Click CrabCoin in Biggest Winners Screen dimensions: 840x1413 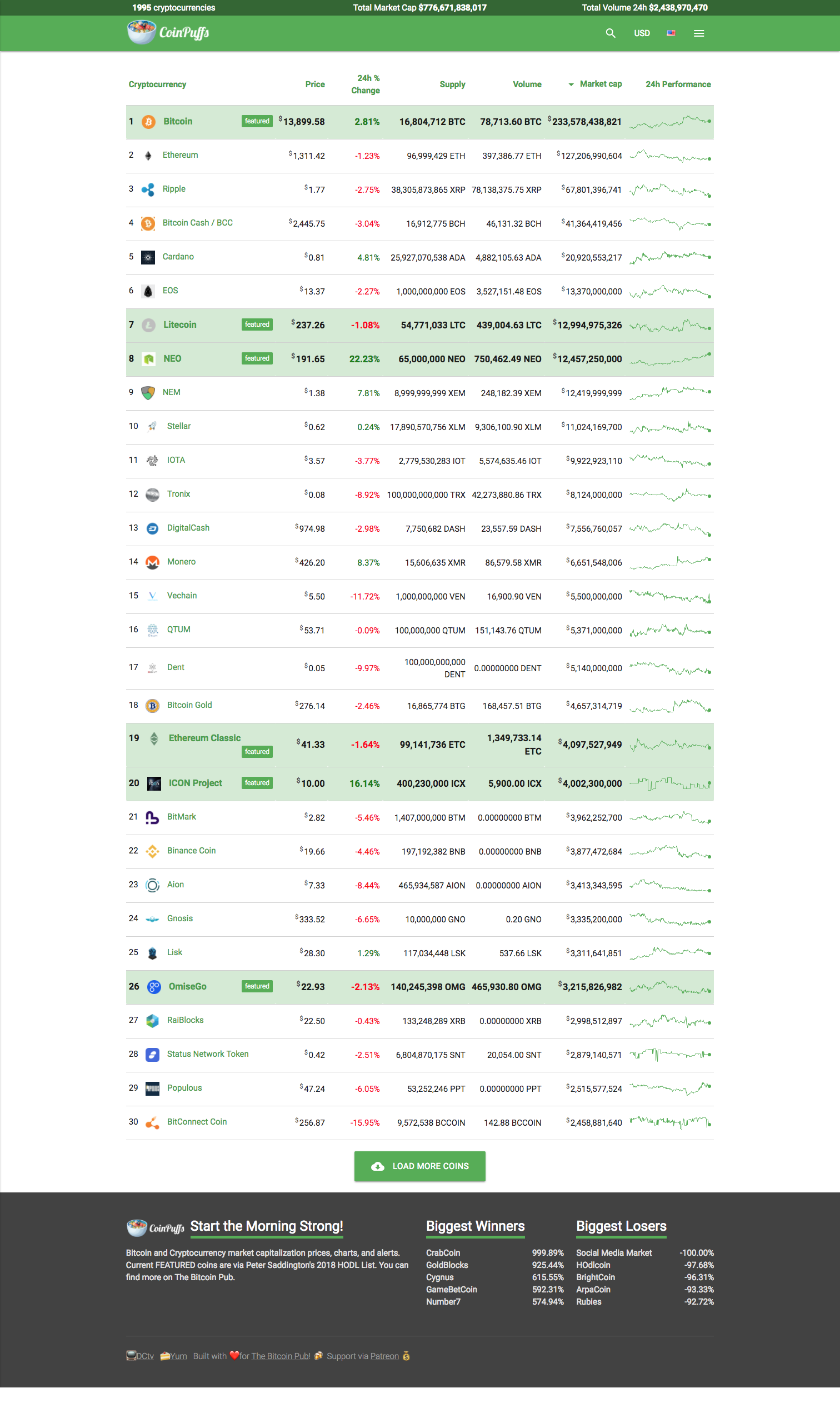443,1253
